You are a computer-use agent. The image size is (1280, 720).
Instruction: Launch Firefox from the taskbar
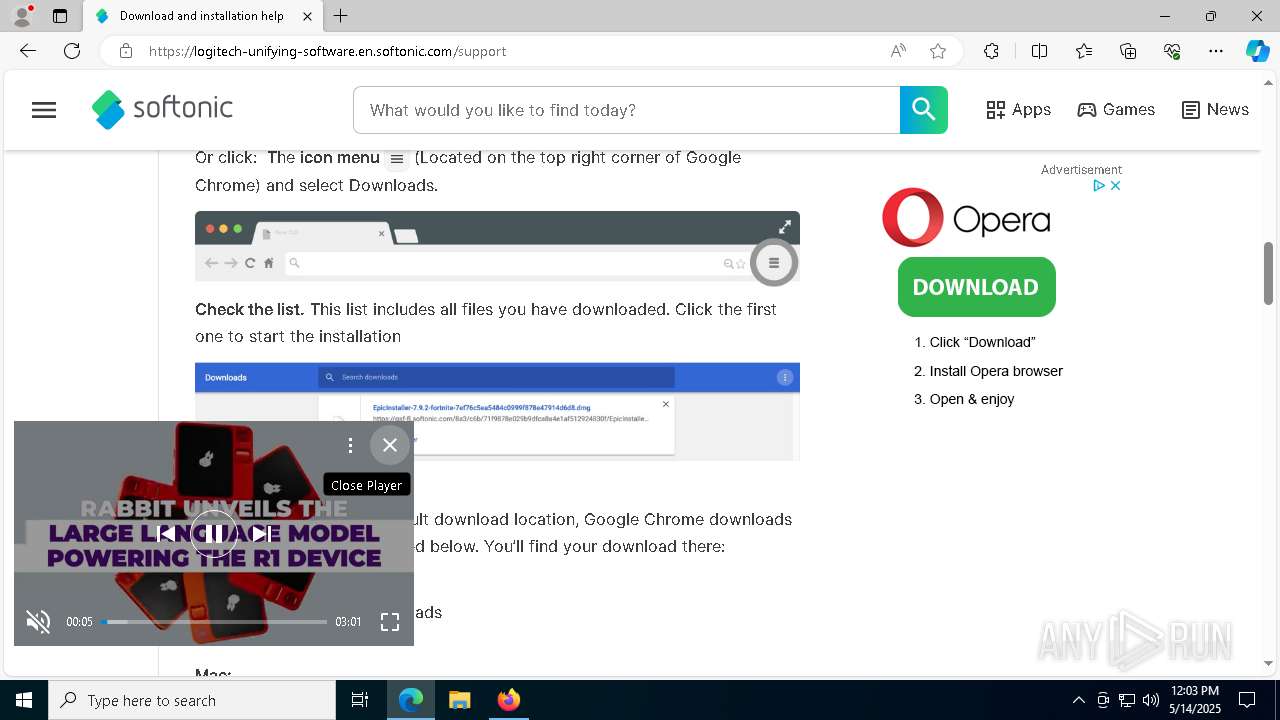[x=508, y=700]
